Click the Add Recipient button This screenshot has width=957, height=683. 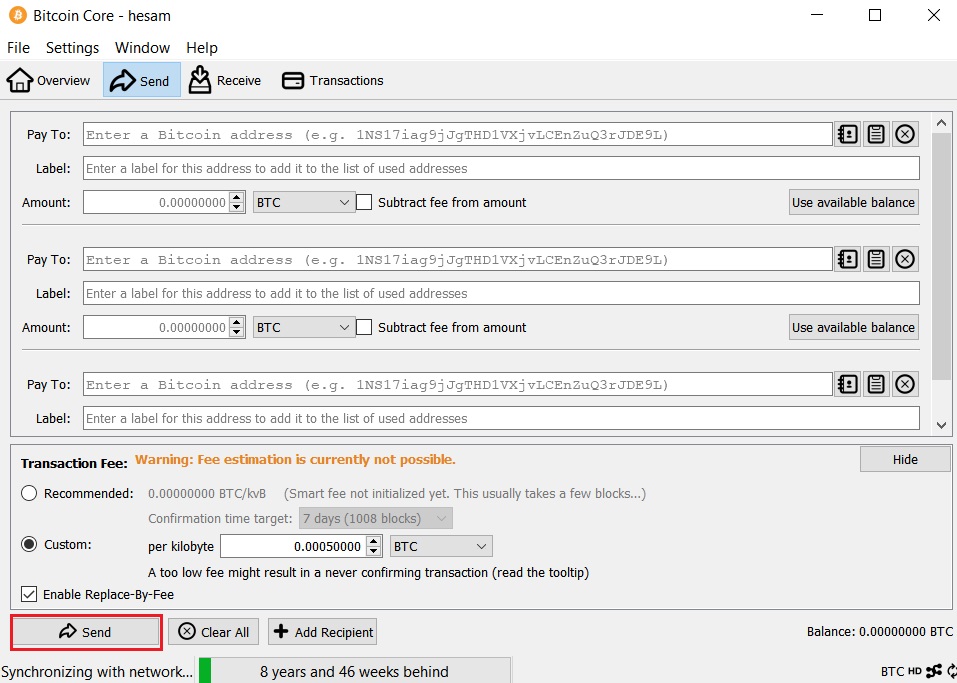(x=322, y=632)
